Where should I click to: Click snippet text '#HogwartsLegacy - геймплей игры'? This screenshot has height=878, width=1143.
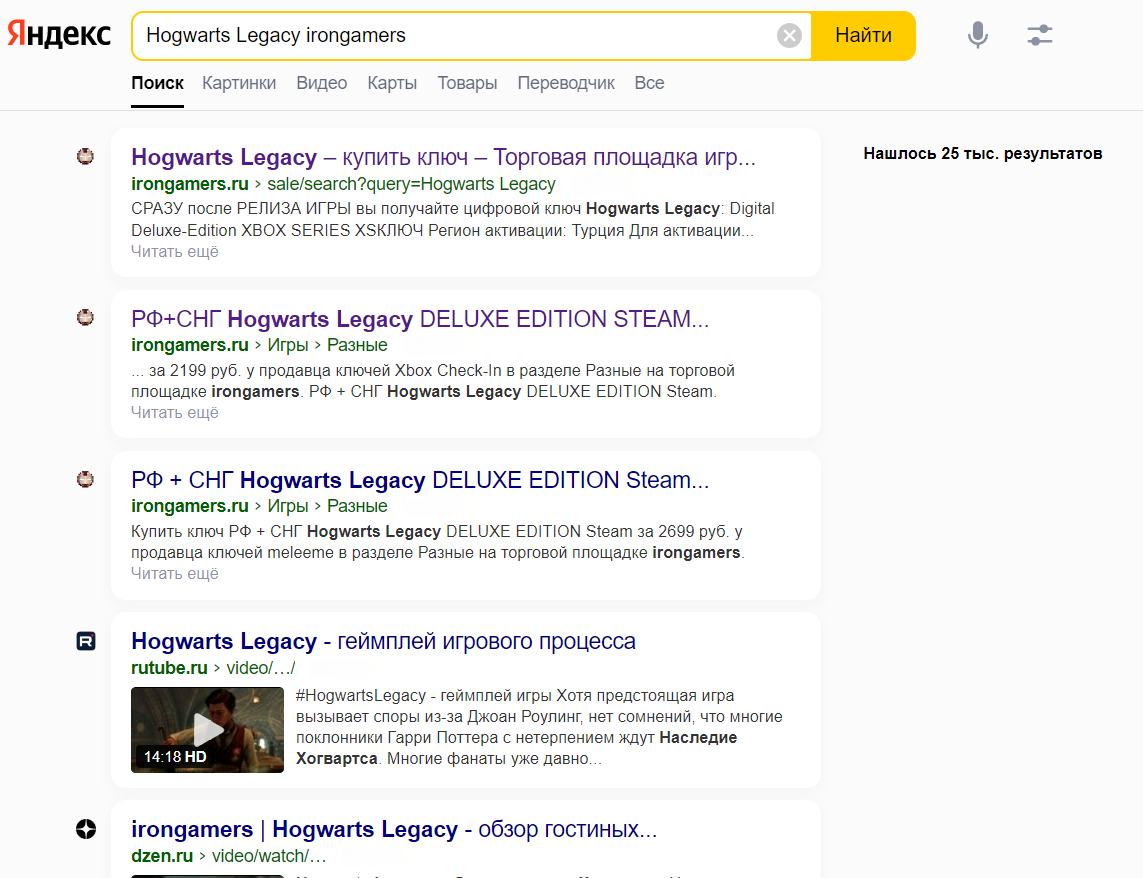pyautogui.click(x=424, y=696)
